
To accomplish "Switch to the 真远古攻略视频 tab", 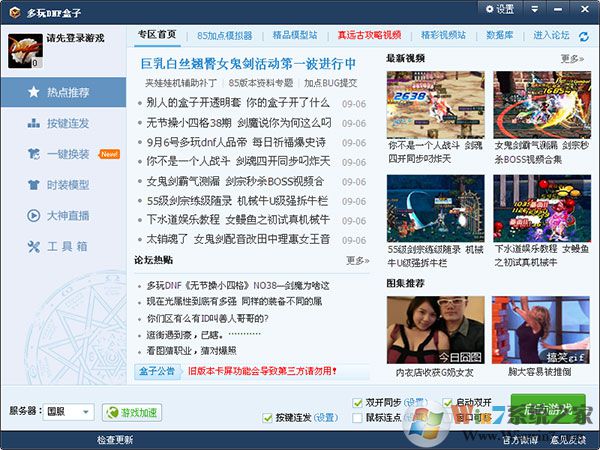I will pos(369,35).
